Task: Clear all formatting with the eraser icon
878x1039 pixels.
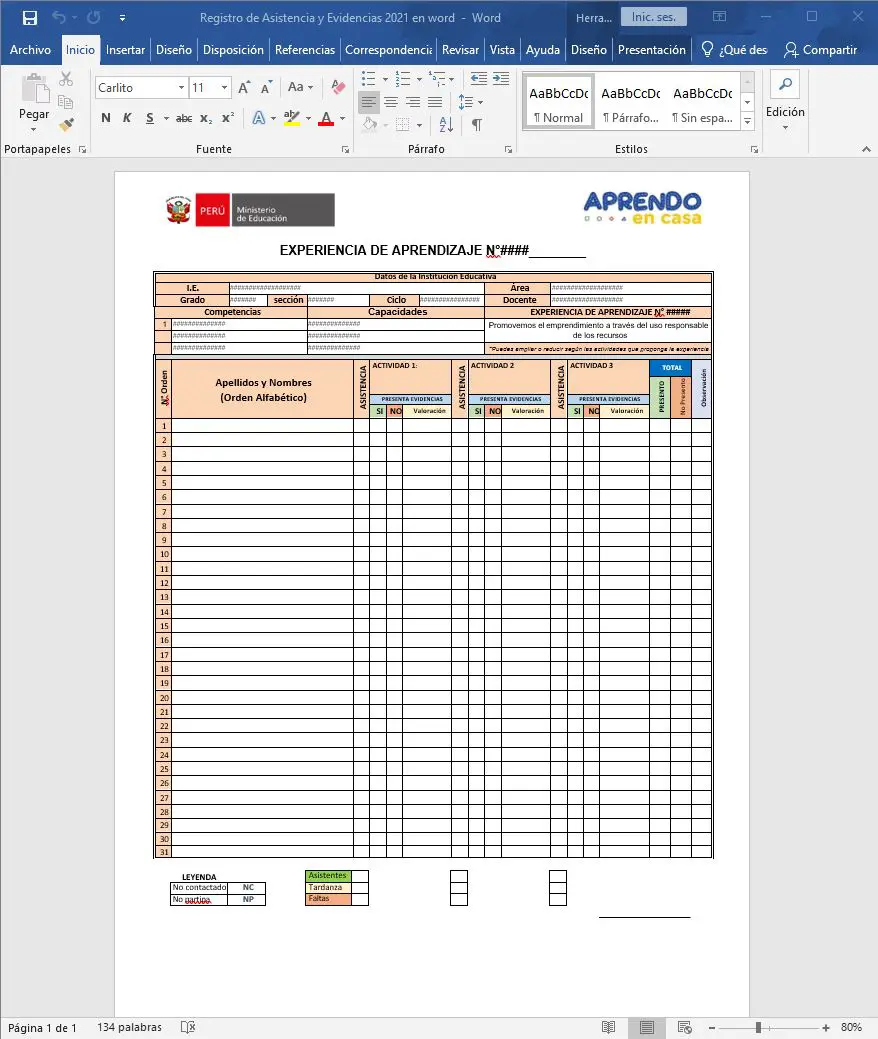Action: pos(338,88)
